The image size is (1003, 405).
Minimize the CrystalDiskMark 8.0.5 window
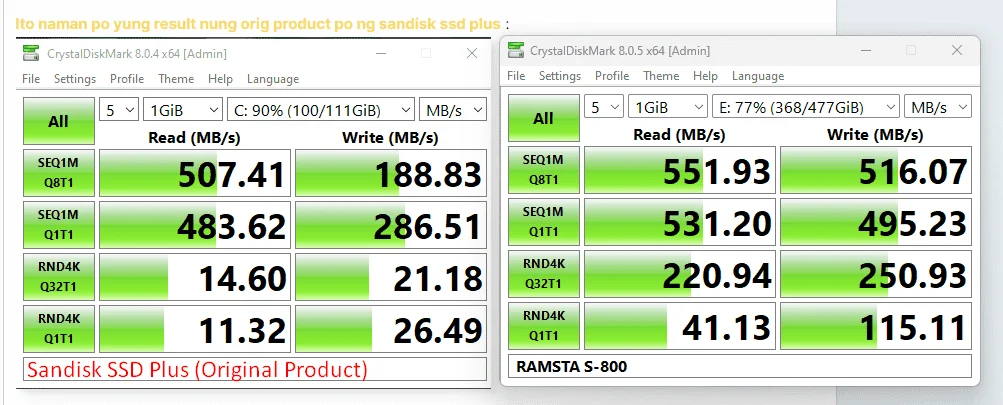pyautogui.click(x=865, y=50)
